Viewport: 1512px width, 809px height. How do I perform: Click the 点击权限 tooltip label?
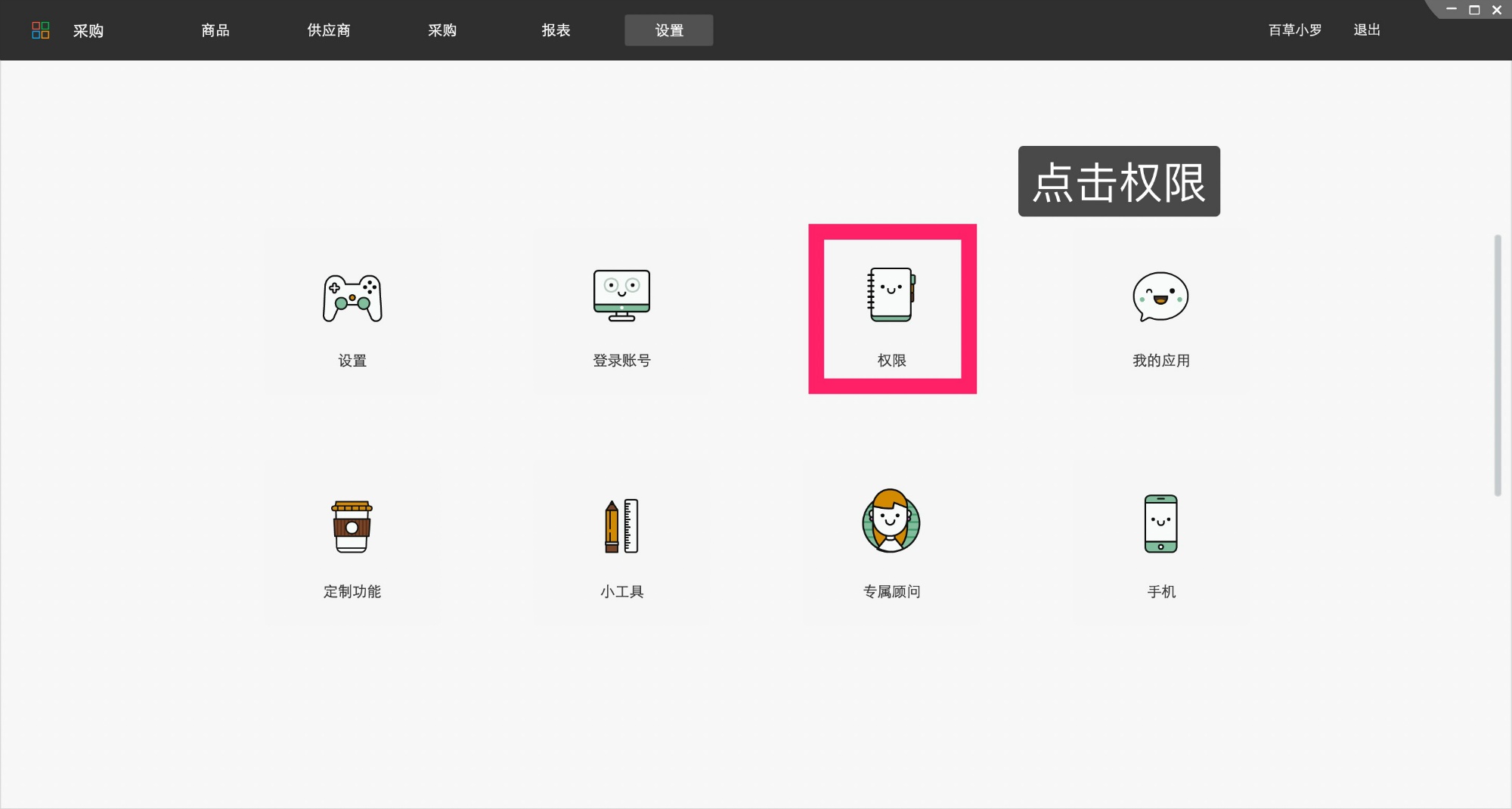pos(1119,181)
